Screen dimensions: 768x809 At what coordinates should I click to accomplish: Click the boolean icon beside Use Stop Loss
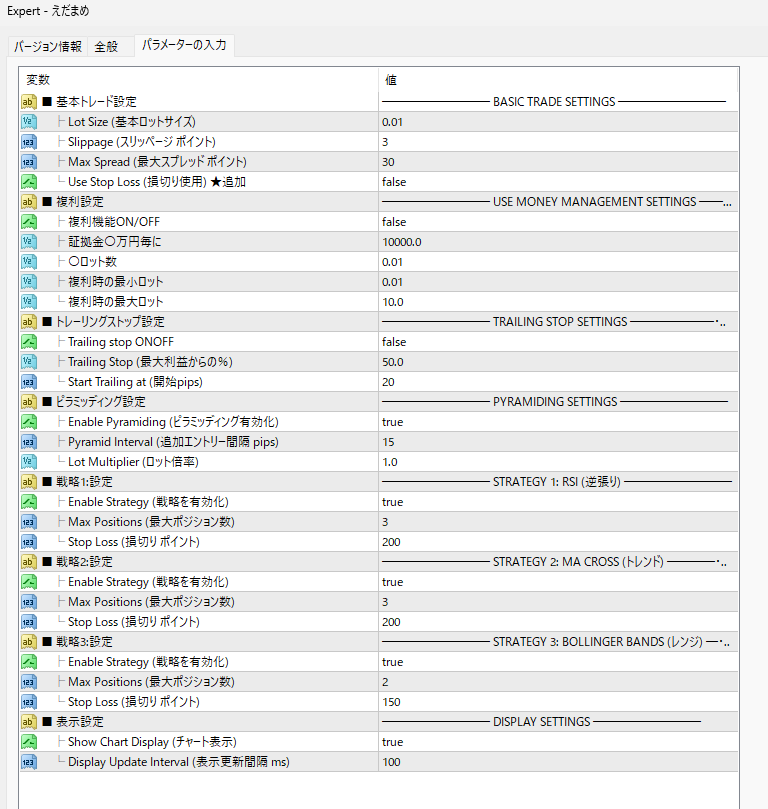(29, 182)
